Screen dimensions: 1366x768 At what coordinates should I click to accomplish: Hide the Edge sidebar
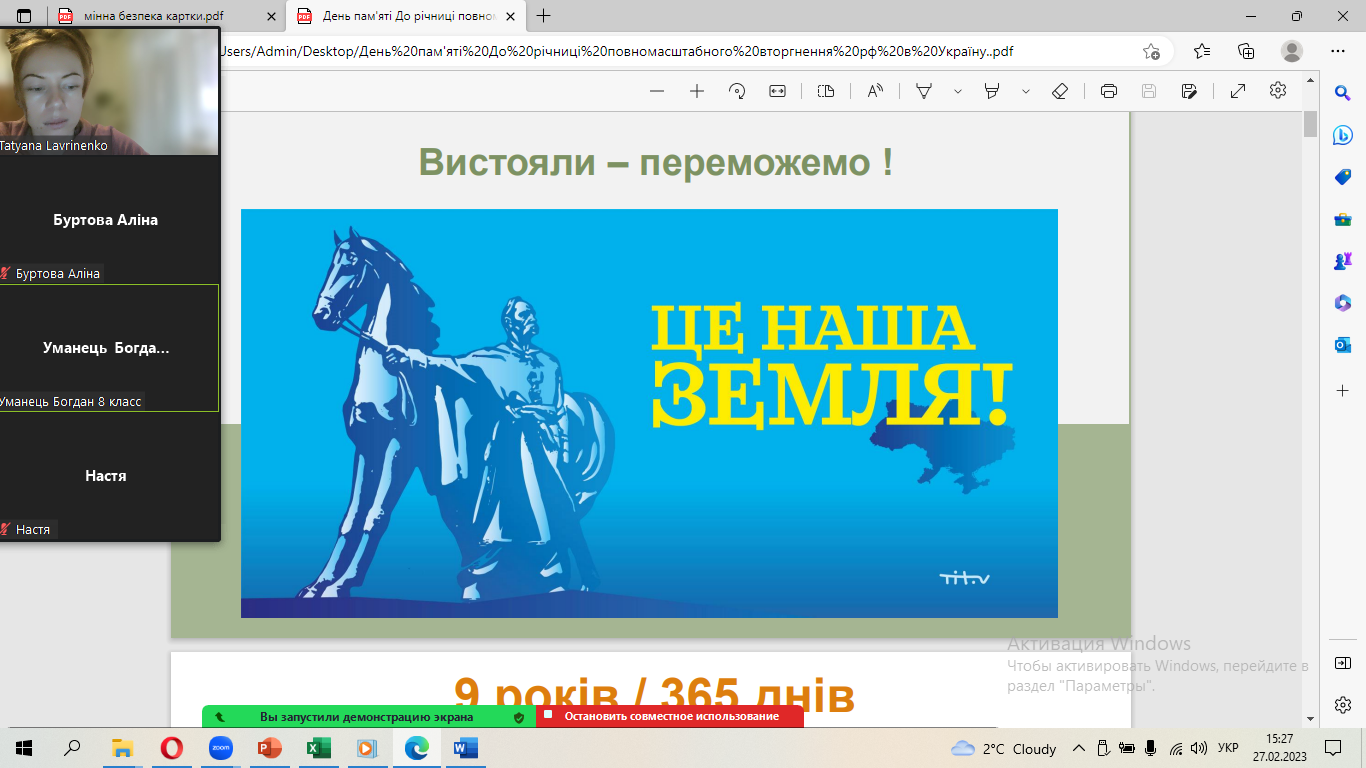[1343, 663]
